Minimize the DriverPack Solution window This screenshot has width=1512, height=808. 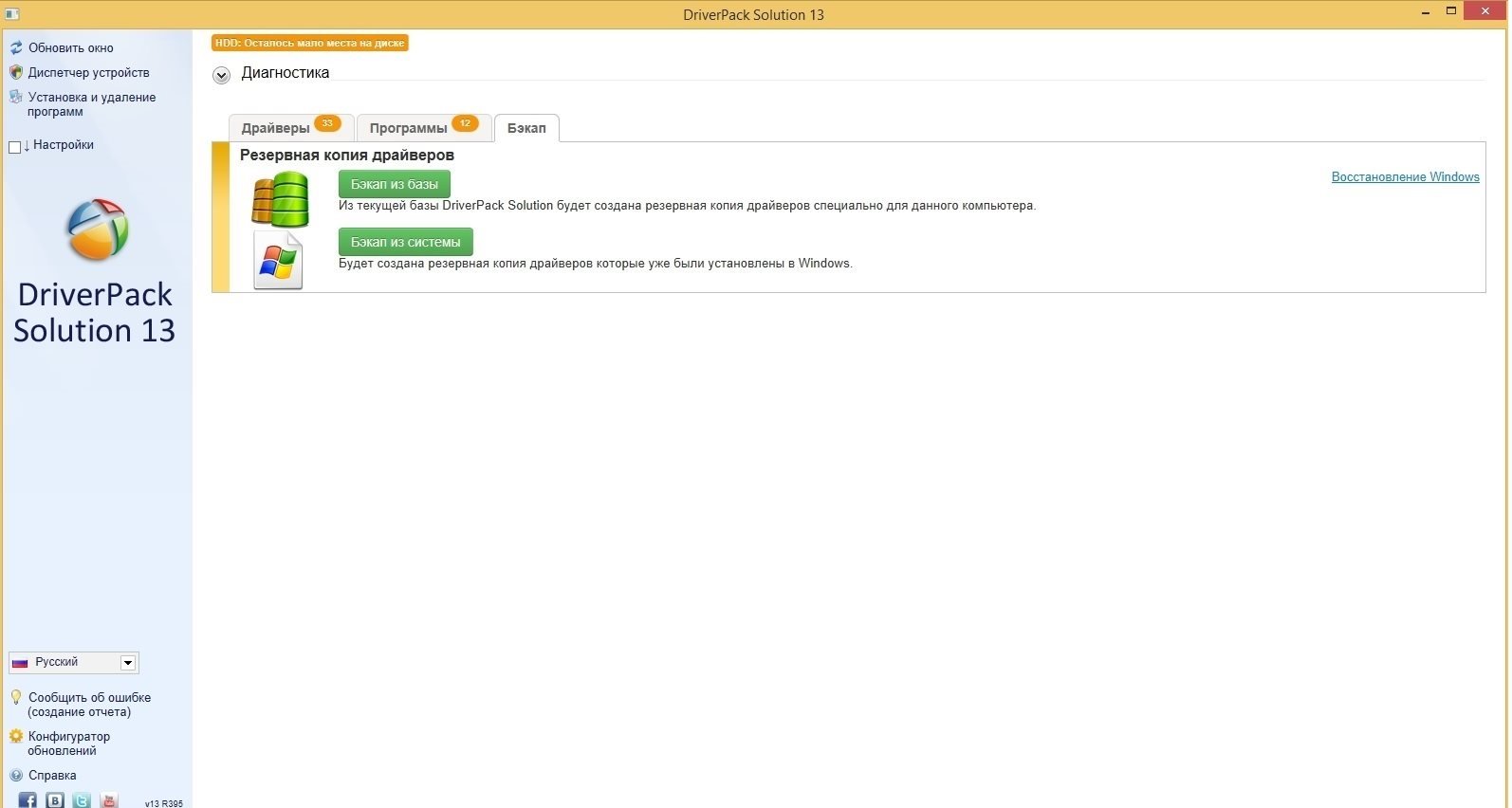pyautogui.click(x=1427, y=12)
